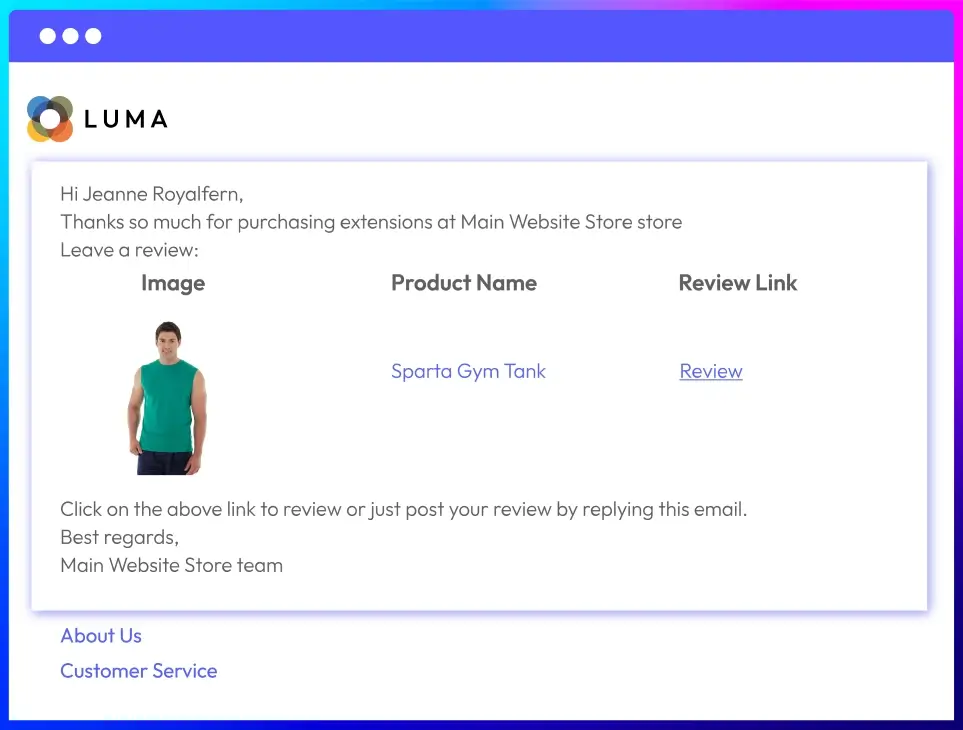
Task: Click the rightmost white window dot
Action: 93,36
